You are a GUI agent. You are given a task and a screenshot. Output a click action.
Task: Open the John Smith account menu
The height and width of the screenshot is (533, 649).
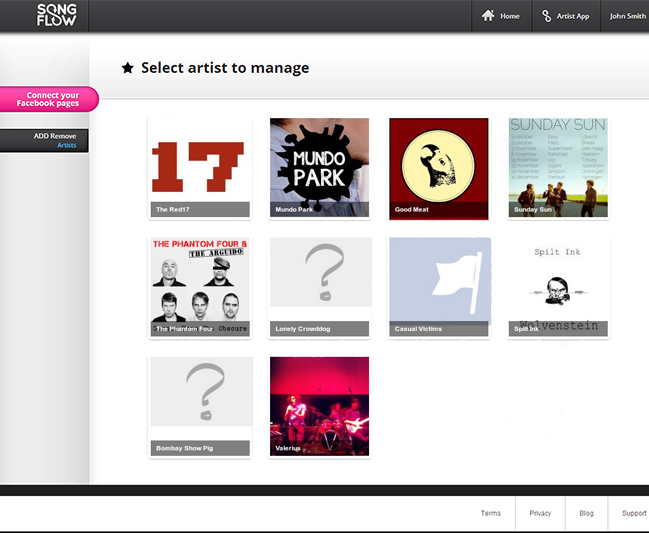[x=627, y=16]
